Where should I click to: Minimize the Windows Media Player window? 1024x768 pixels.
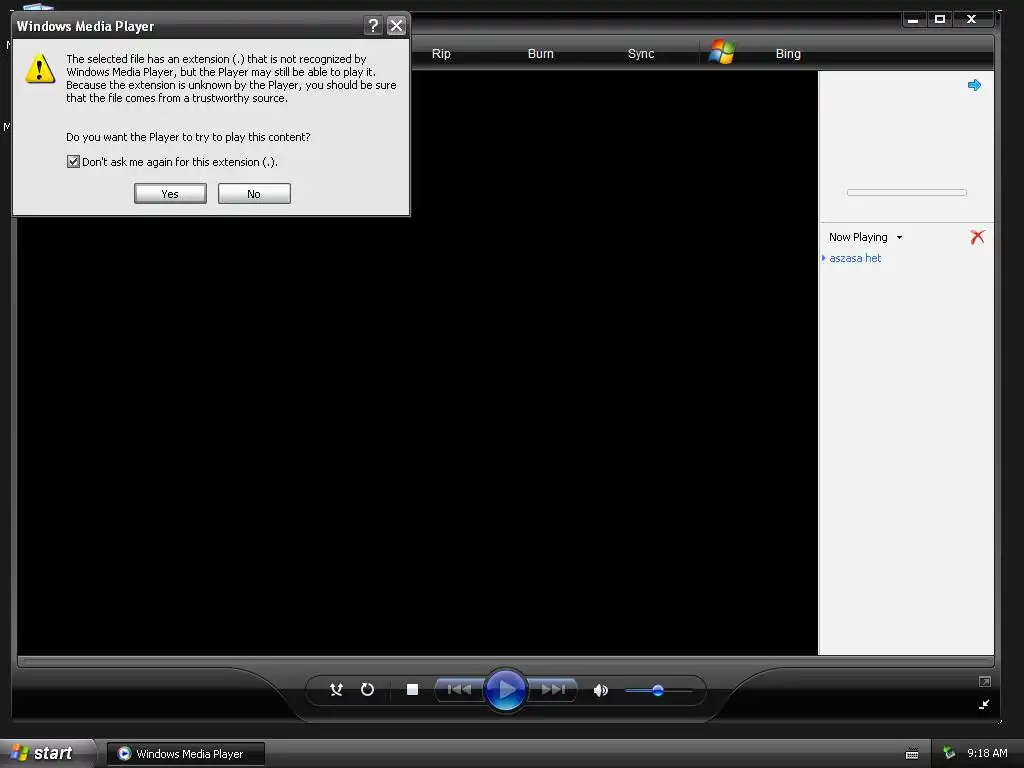pos(913,19)
